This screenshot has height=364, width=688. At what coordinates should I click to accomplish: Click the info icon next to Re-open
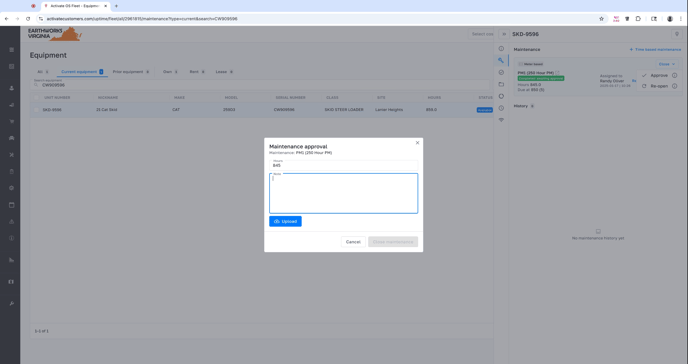[674, 86]
